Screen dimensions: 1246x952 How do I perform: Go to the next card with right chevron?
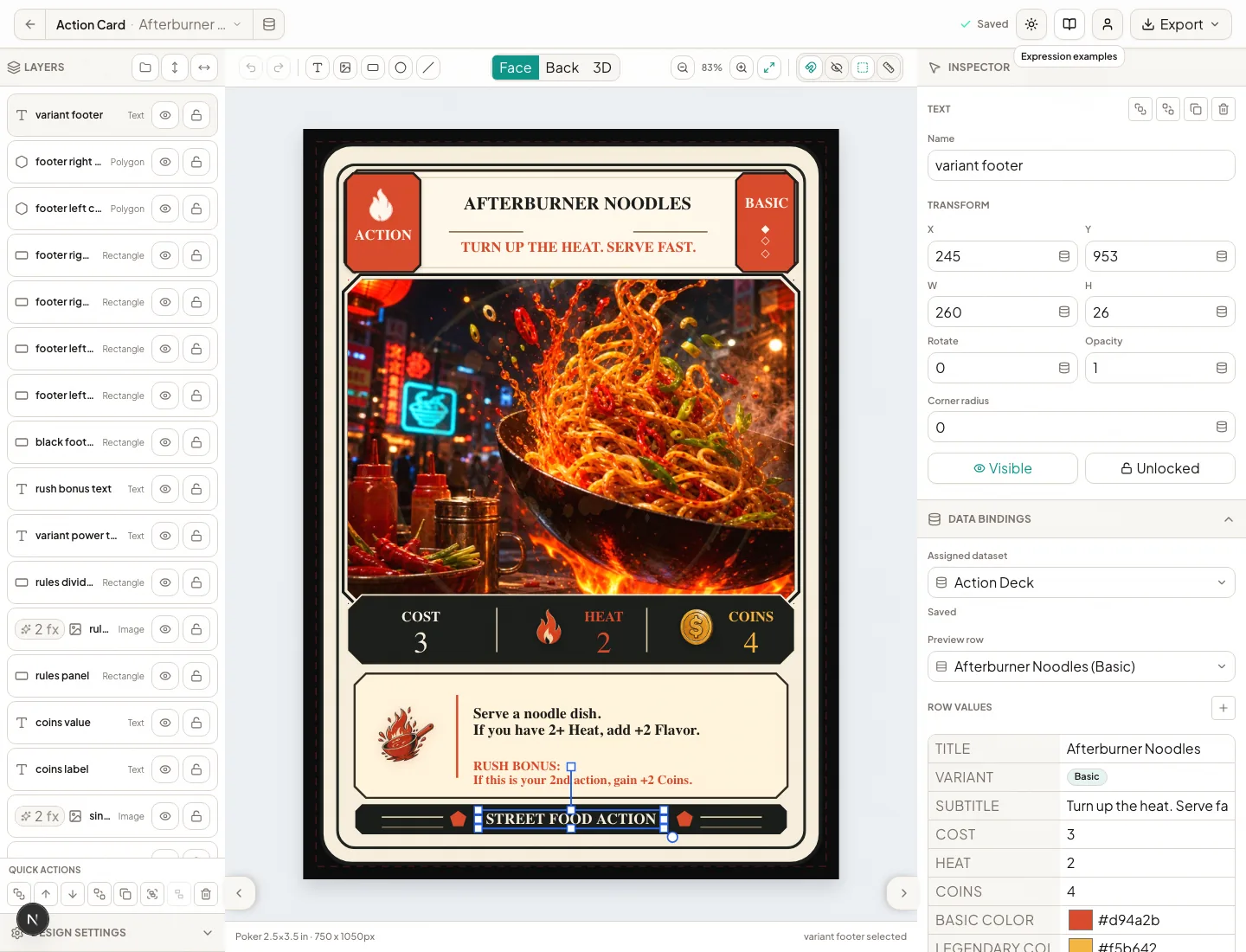pos(903,893)
